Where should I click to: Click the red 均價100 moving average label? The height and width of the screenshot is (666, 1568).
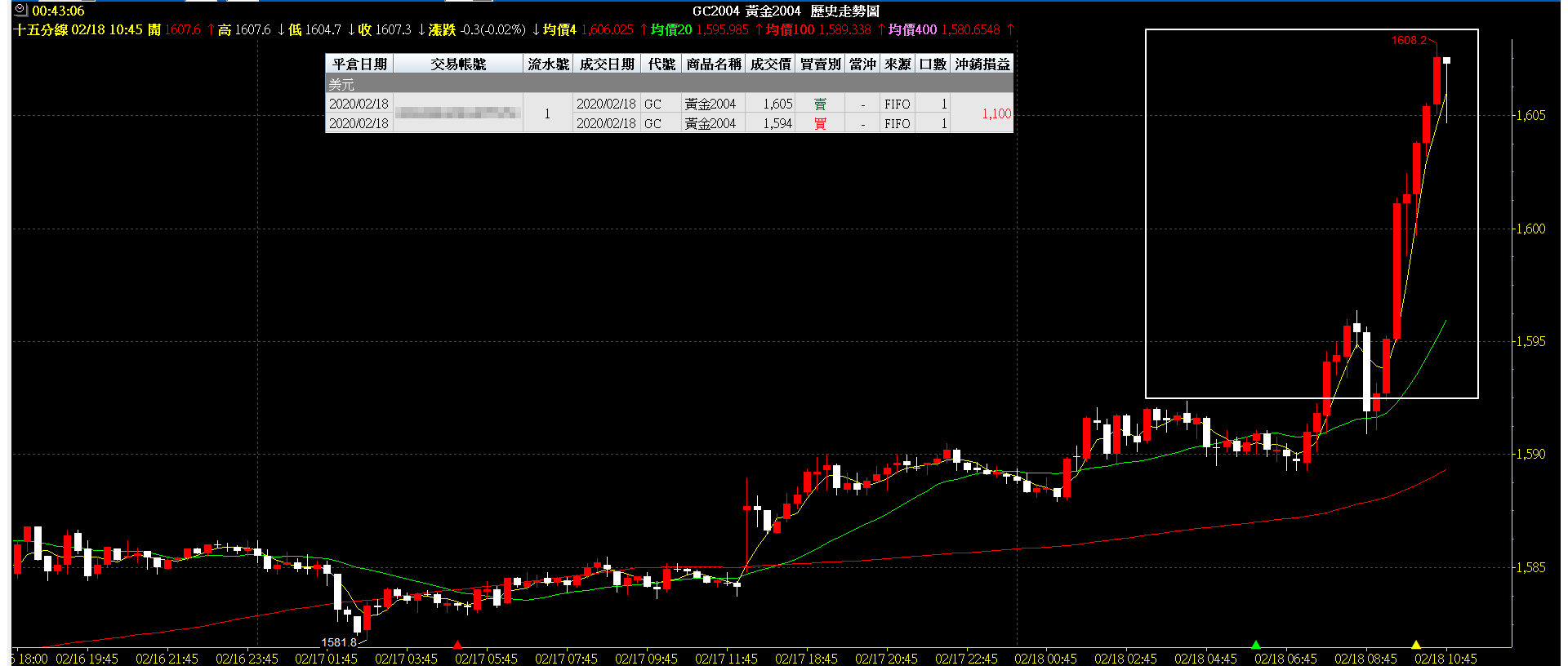(x=790, y=29)
